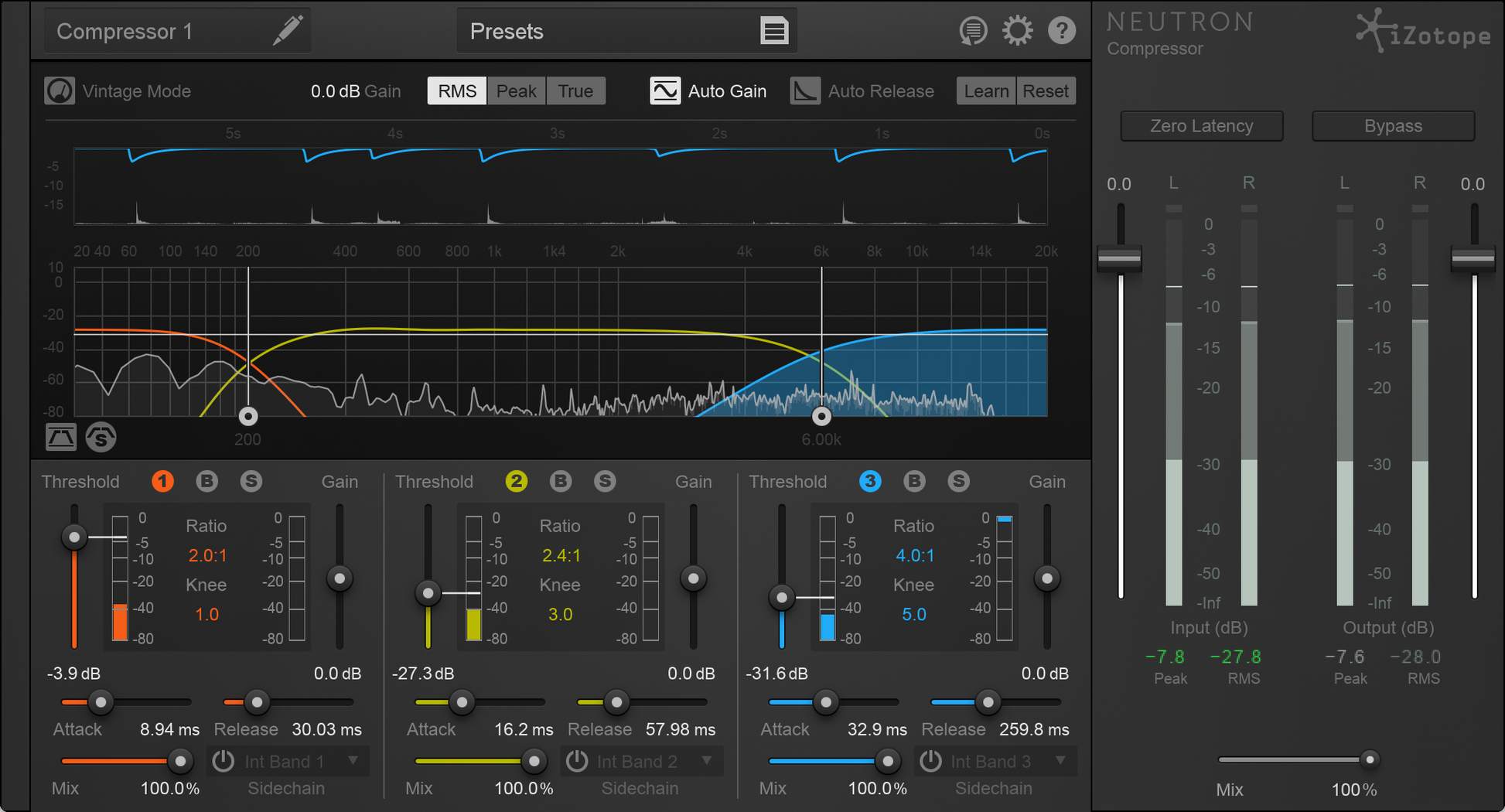This screenshot has height=812, width=1505.
Task: Toggle the Auto Release option
Action: [805, 91]
